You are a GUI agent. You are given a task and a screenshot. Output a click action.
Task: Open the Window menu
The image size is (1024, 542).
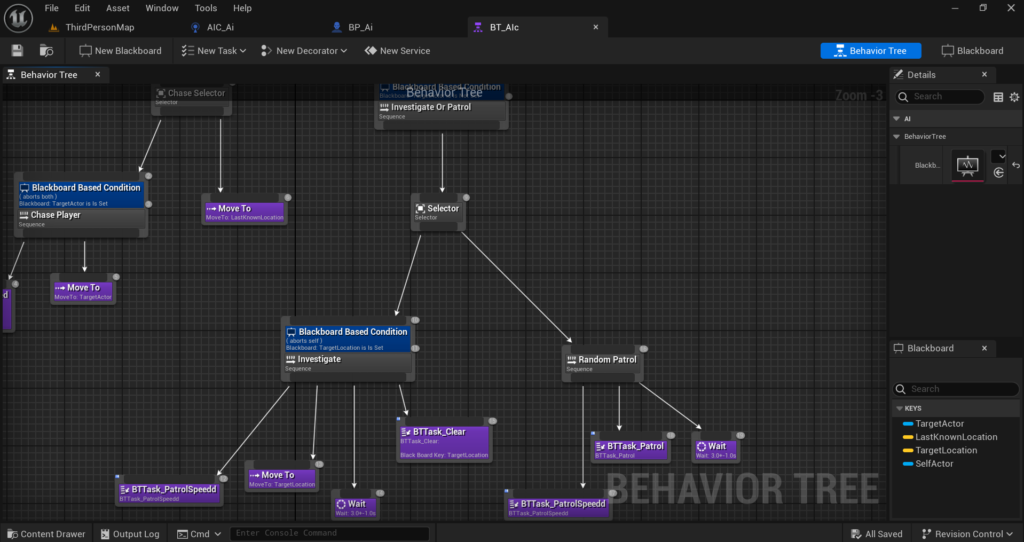pyautogui.click(x=162, y=8)
